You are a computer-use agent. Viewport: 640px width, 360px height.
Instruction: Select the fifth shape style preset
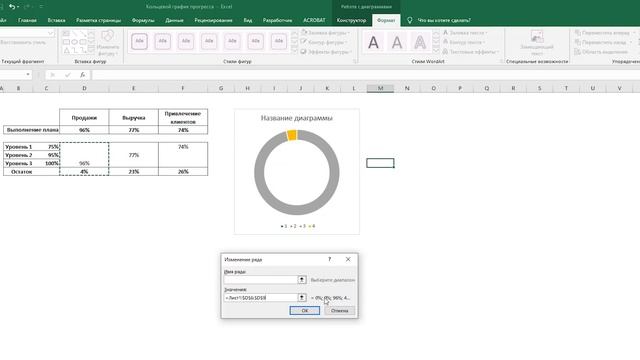tap(232, 41)
